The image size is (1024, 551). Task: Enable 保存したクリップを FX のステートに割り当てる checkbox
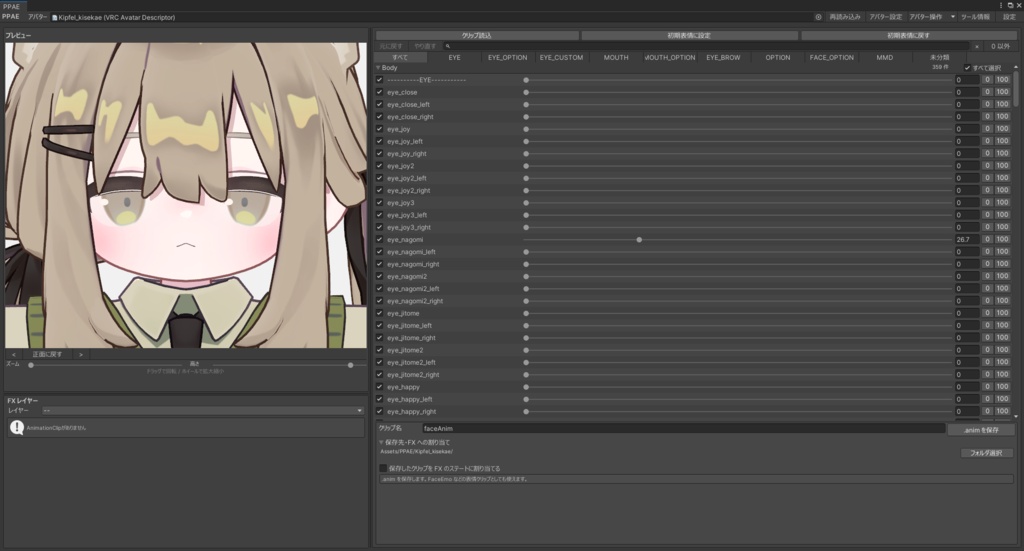383,468
